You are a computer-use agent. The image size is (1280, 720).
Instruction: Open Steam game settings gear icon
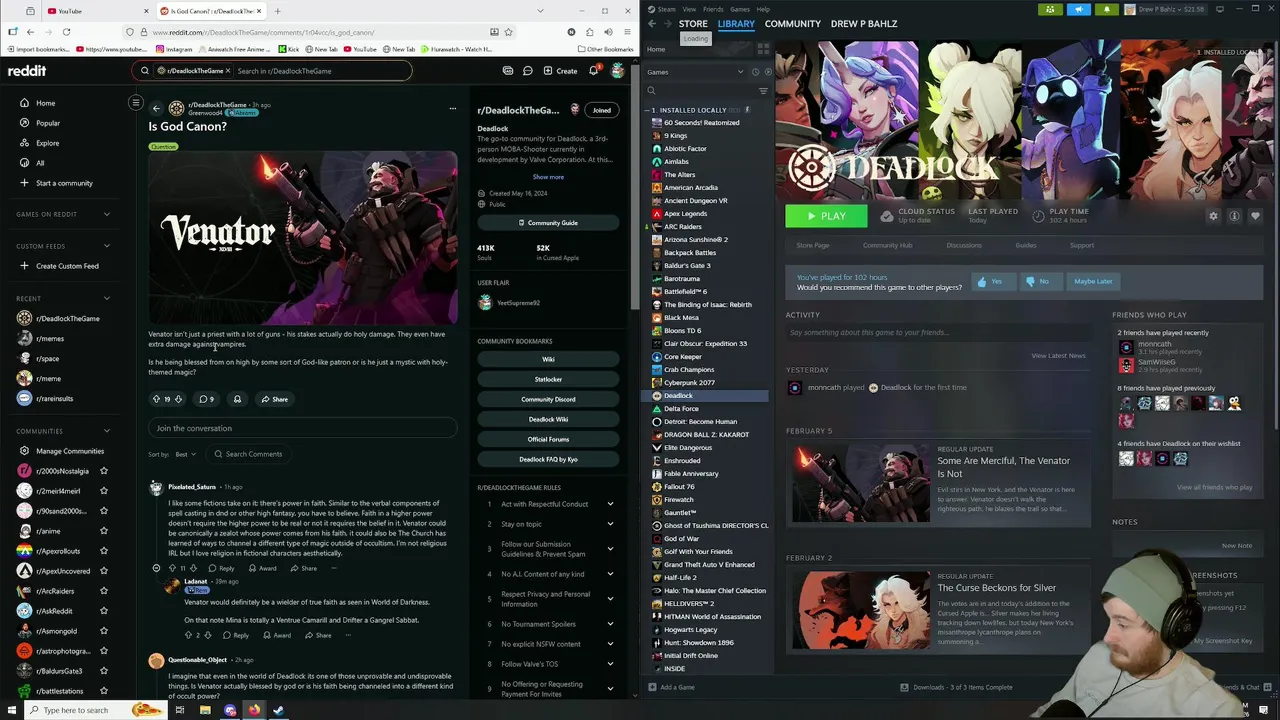[x=1214, y=216]
